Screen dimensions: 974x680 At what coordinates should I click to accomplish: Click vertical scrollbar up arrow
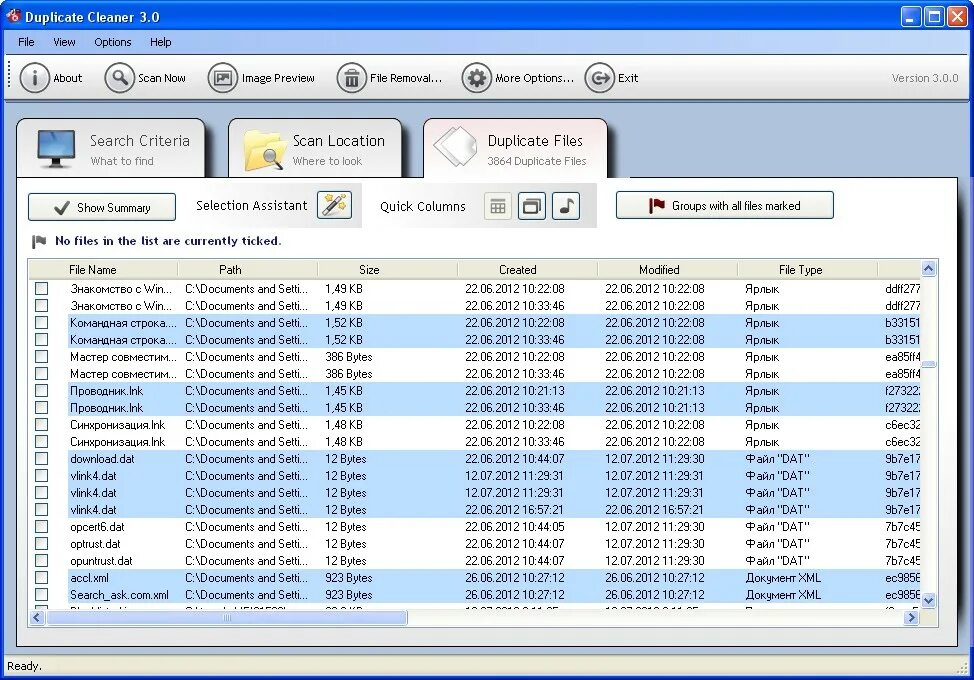929,269
